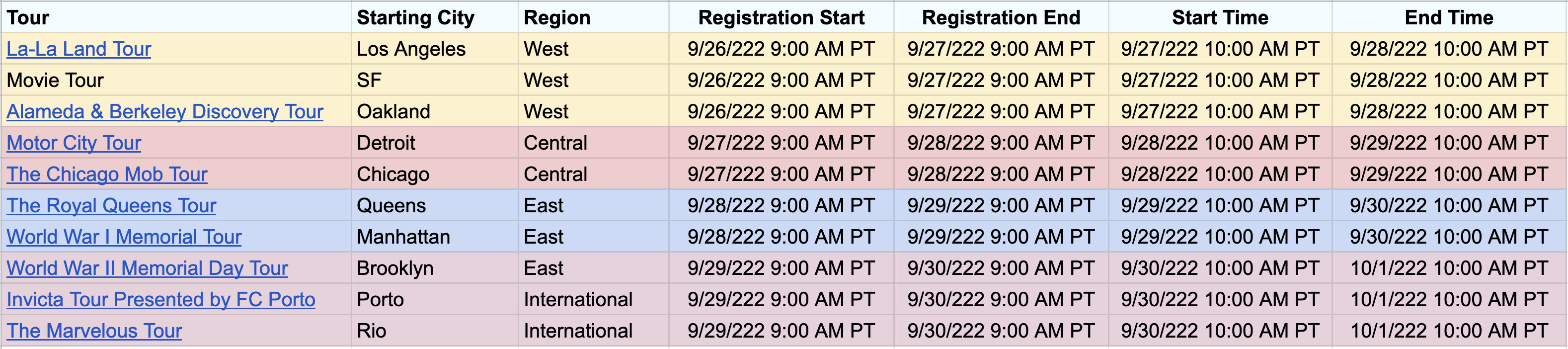
Task: Visit World War I Memorial Tour link
Action: (124, 236)
